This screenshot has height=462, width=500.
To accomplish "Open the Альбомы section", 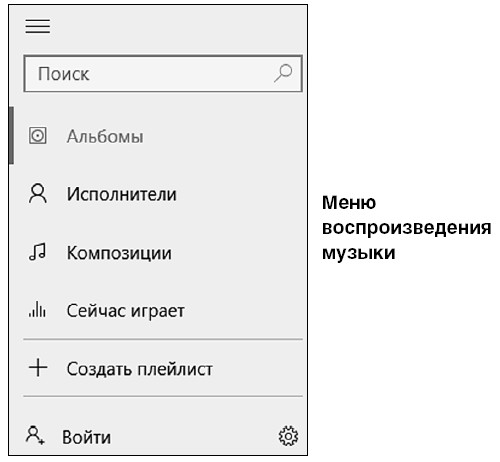I will pyautogui.click(x=158, y=136).
